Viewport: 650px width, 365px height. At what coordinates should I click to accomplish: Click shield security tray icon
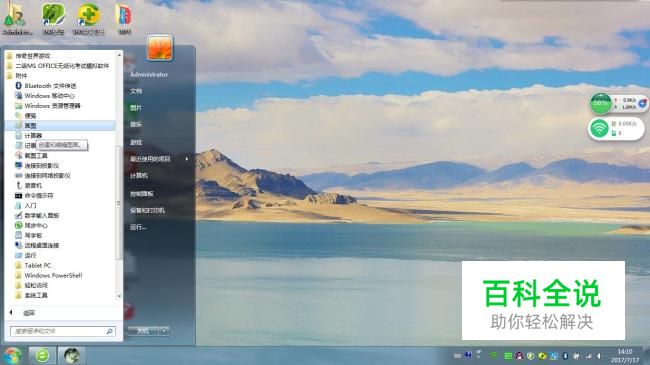coord(530,356)
